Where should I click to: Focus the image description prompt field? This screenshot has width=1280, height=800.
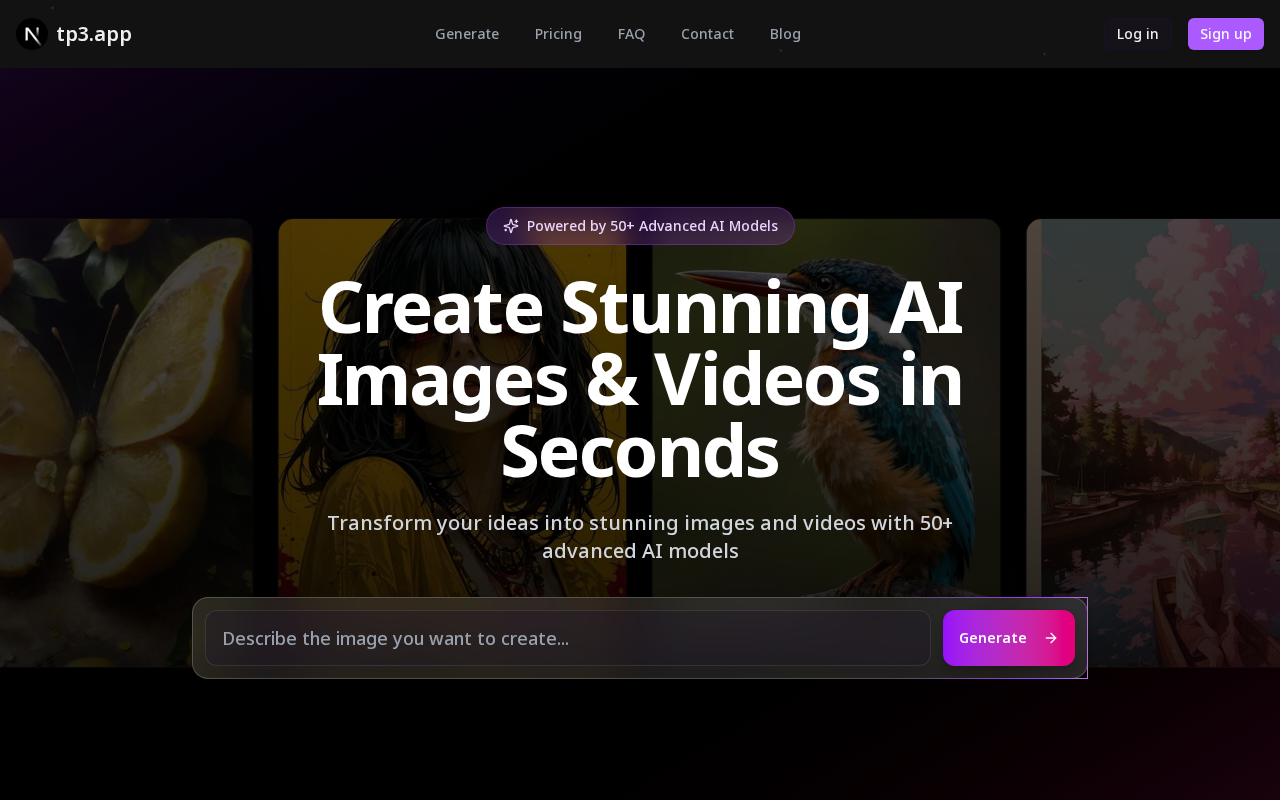[568, 638]
